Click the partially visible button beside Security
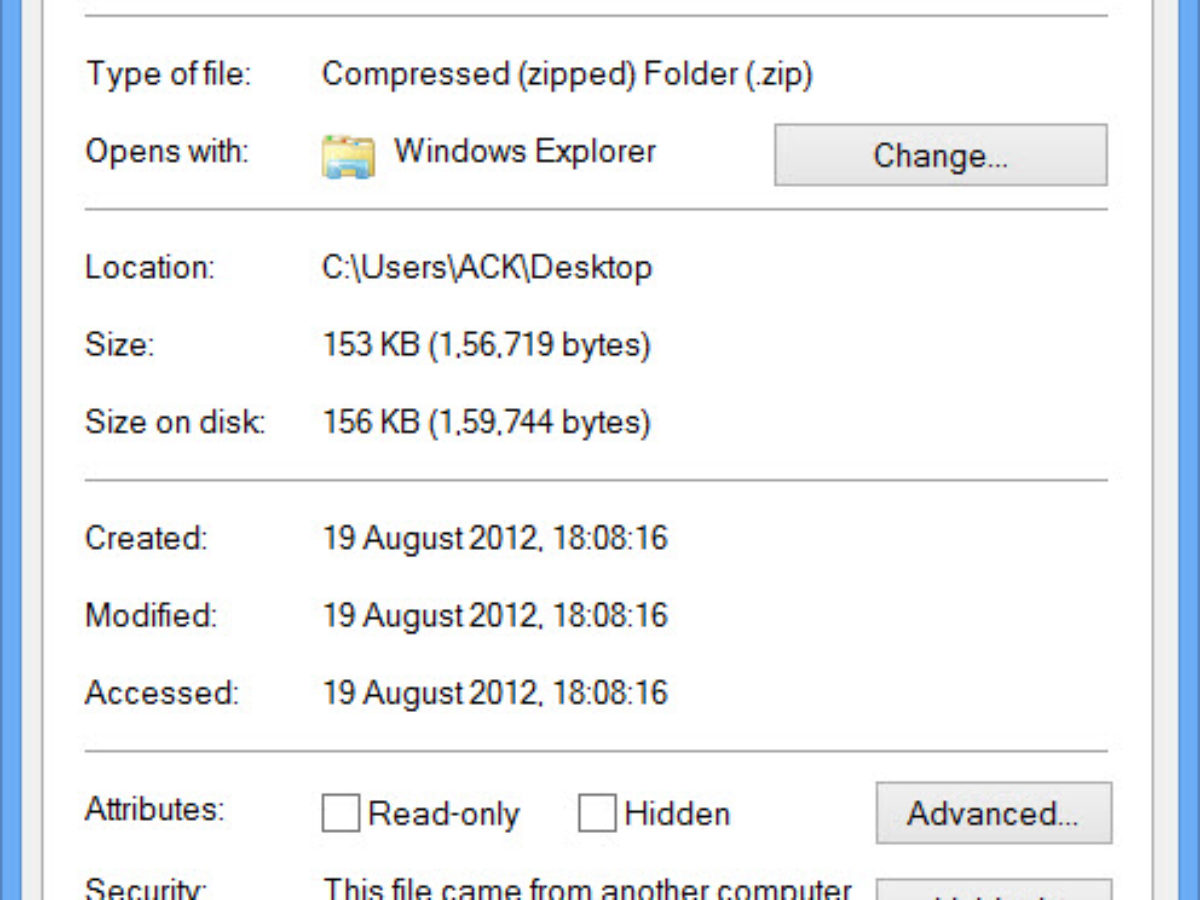 pyautogui.click(x=993, y=889)
